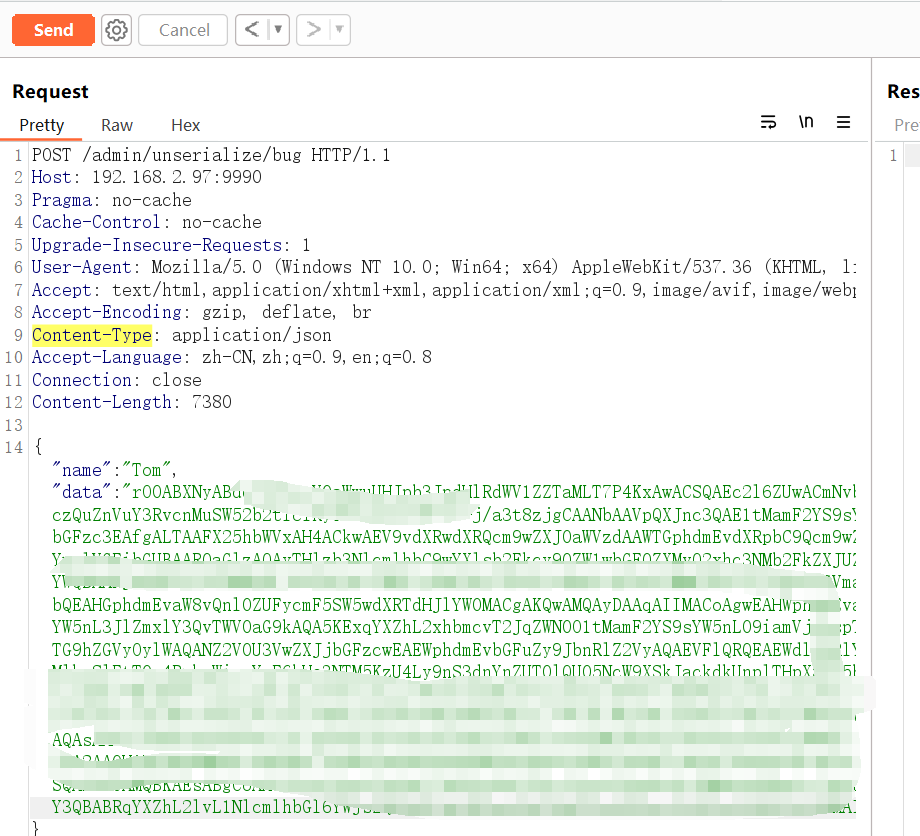Open the back history dropdown arrow

278,29
